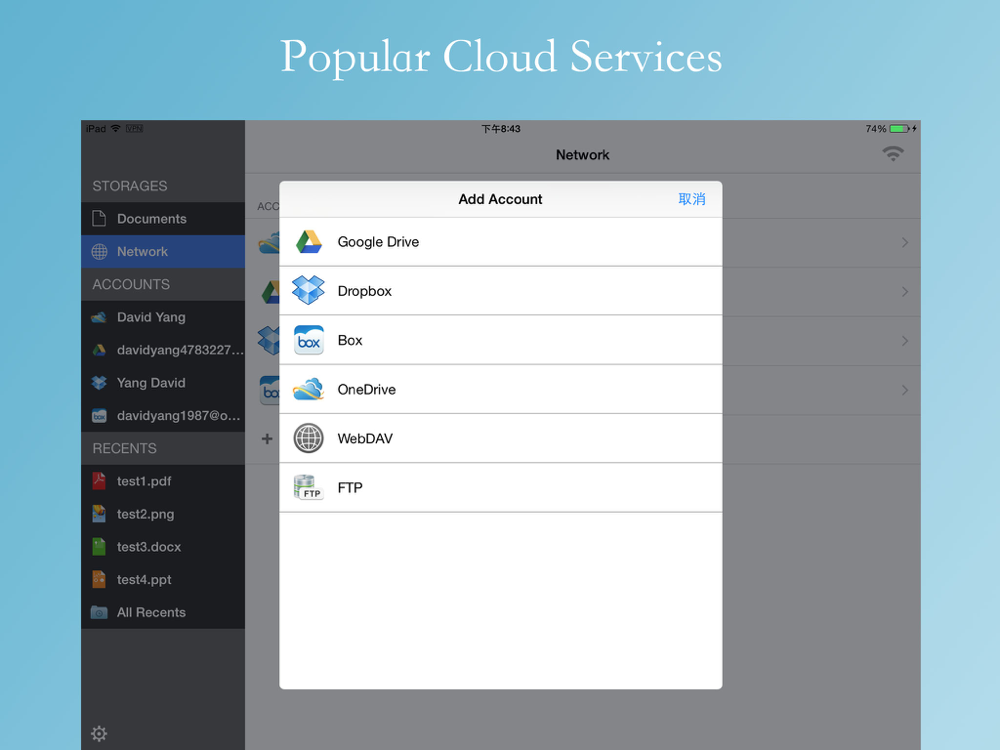Tap the WebDAV globe icon
Image resolution: width=1000 pixels, height=750 pixels.
[309, 438]
